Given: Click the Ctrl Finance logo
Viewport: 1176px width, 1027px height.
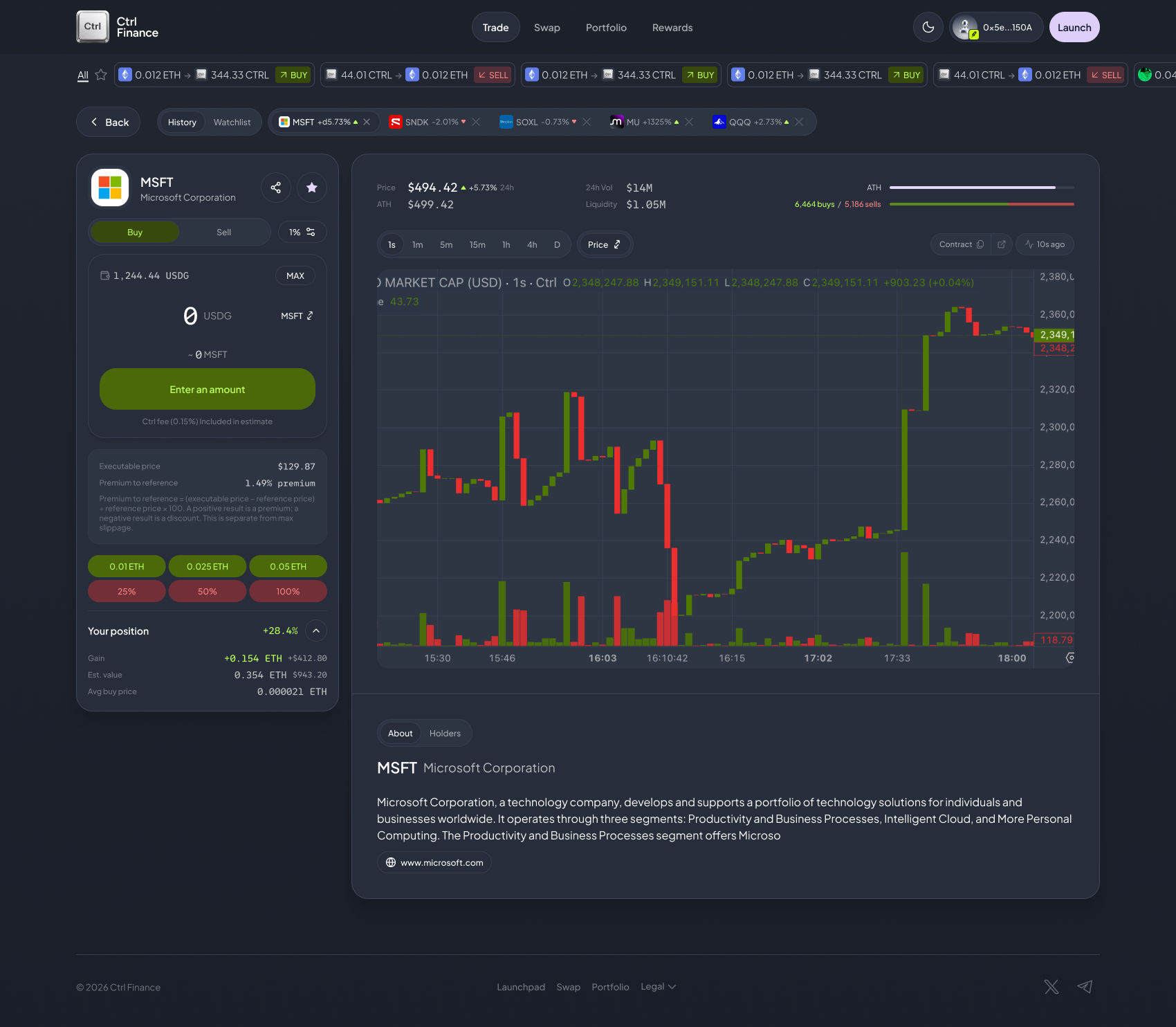Looking at the screenshot, I should [118, 27].
